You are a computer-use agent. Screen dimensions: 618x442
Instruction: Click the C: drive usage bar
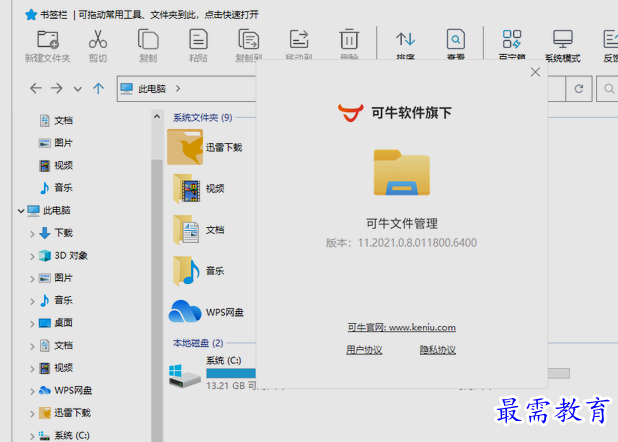click(x=231, y=373)
